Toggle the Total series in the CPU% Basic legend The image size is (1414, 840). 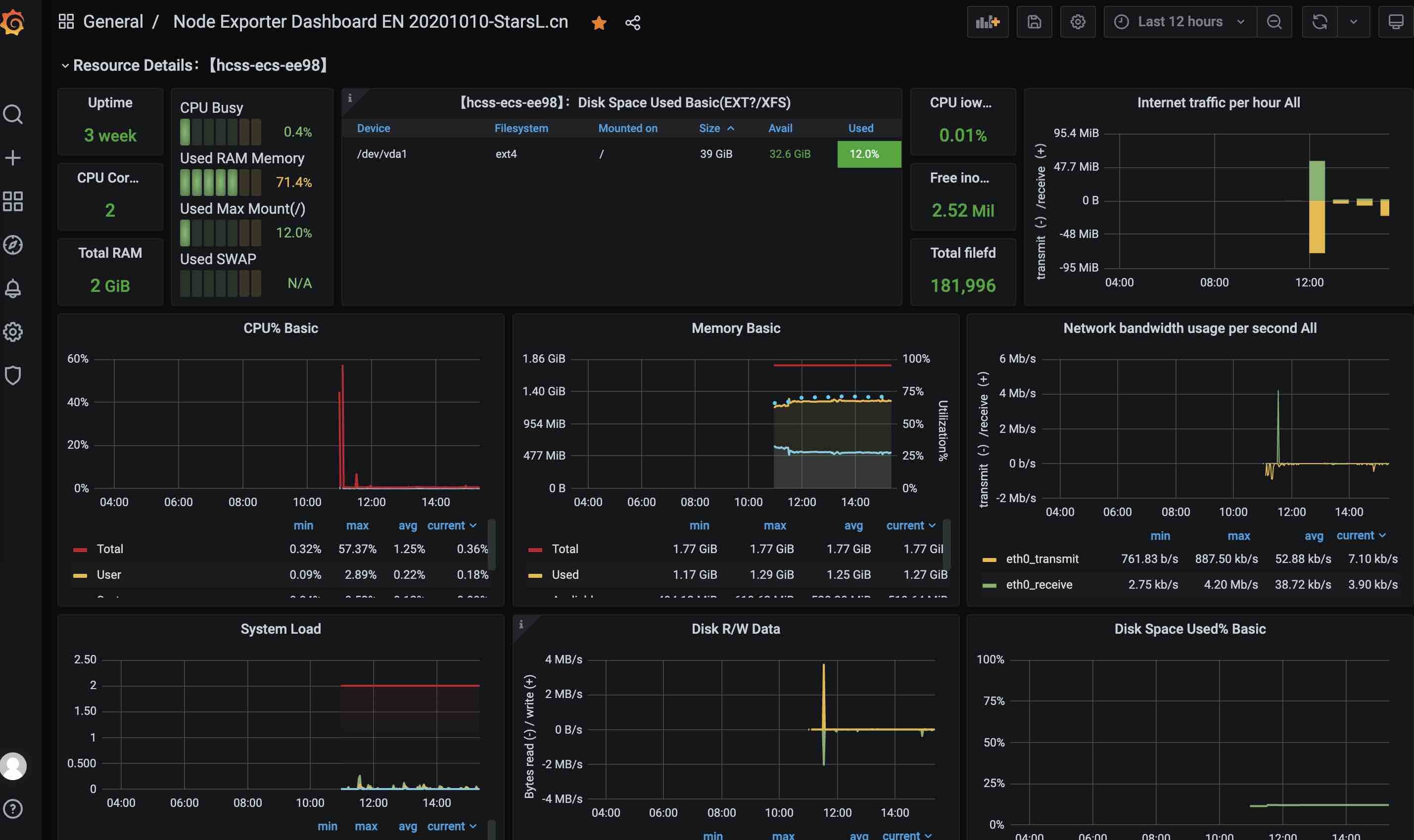coord(110,549)
